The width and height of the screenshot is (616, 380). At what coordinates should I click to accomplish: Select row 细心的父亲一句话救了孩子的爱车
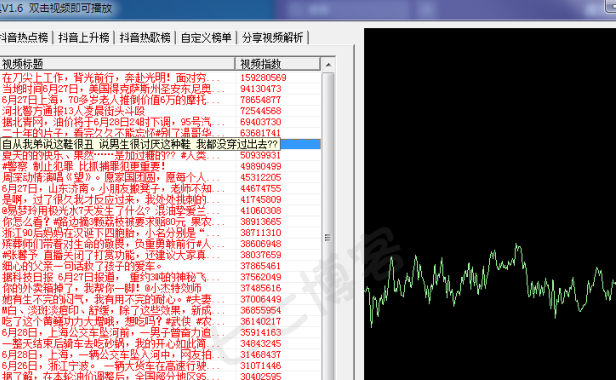pyautogui.click(x=160, y=266)
